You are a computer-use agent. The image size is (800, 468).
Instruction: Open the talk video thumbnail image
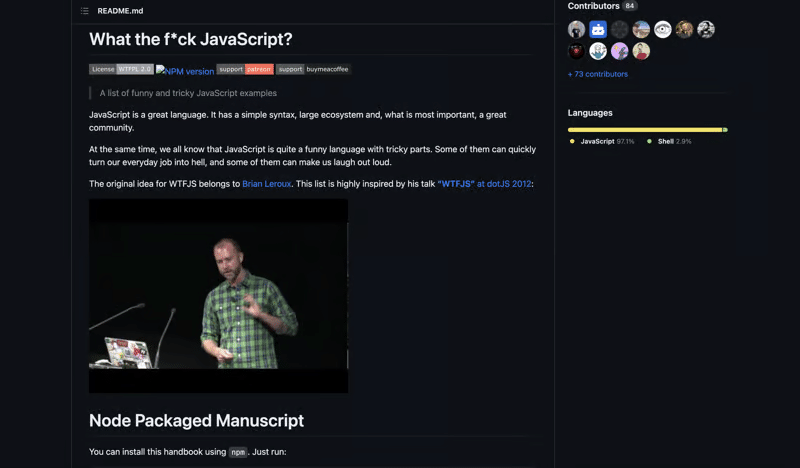click(218, 295)
